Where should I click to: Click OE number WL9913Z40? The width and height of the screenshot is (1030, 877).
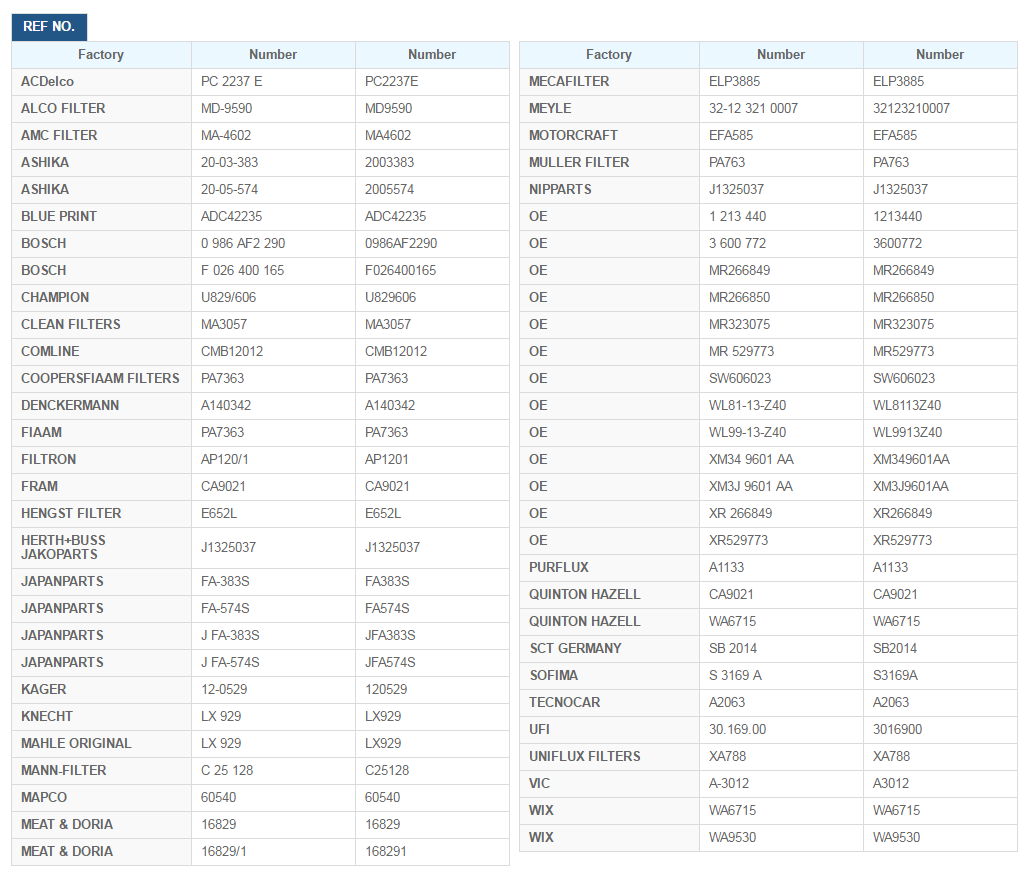(x=907, y=432)
